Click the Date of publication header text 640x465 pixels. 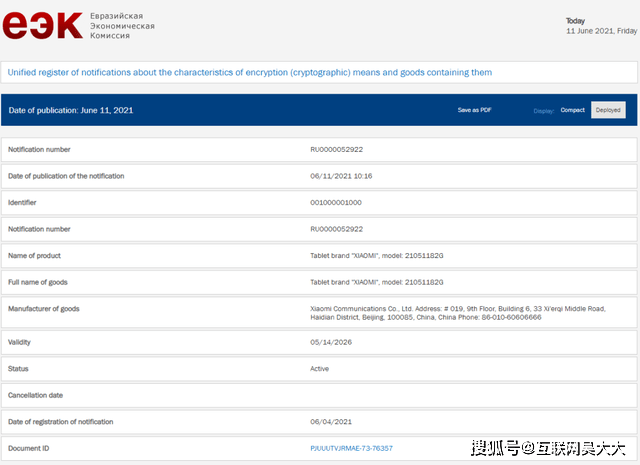[71, 110]
